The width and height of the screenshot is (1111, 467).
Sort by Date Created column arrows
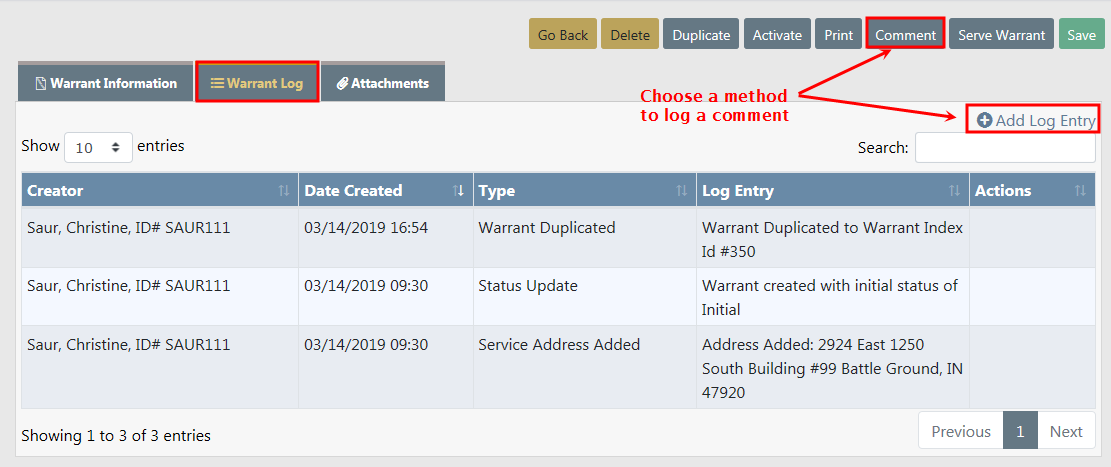pyautogui.click(x=458, y=191)
